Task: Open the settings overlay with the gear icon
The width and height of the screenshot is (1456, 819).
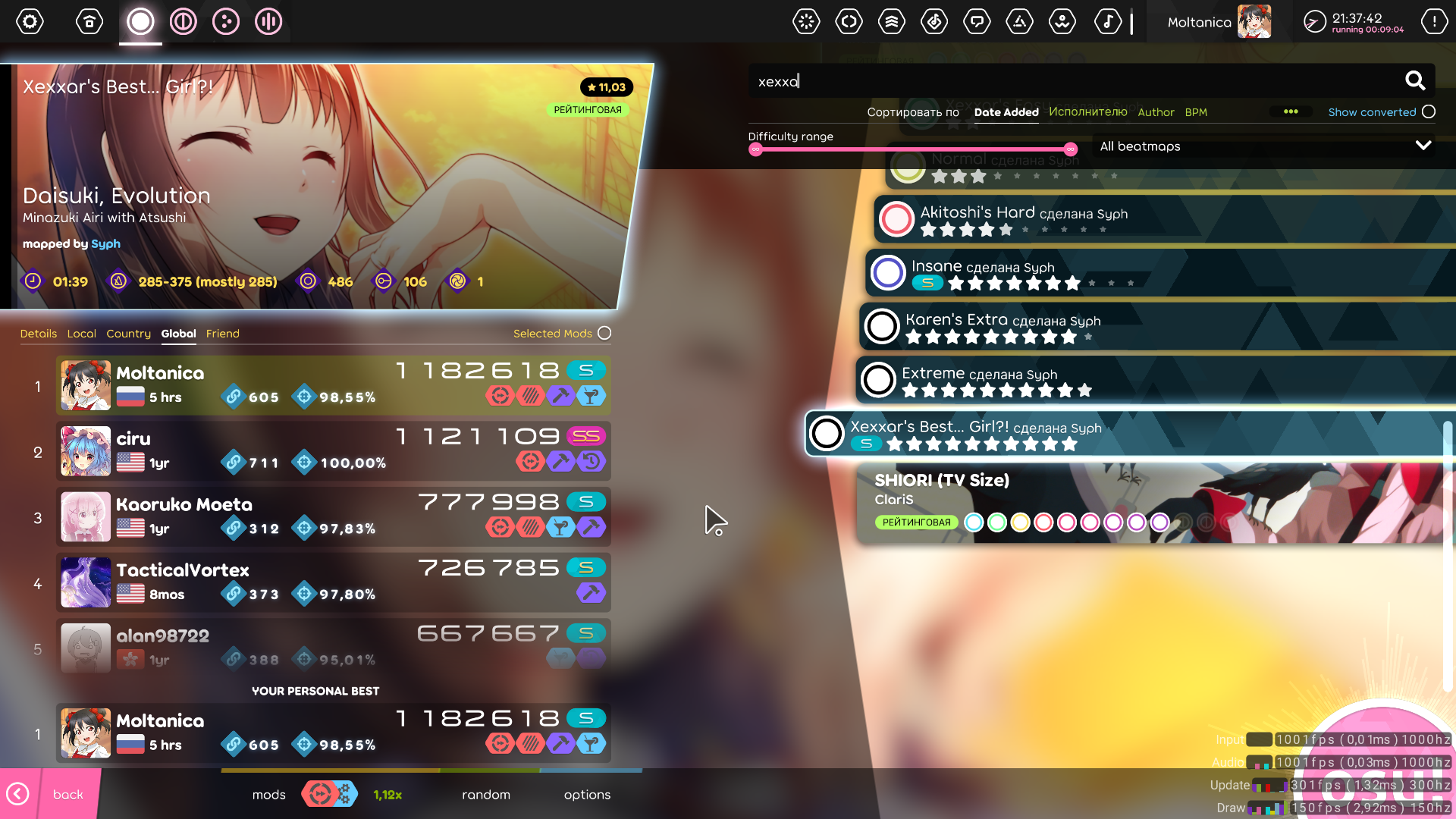Action: [30, 21]
